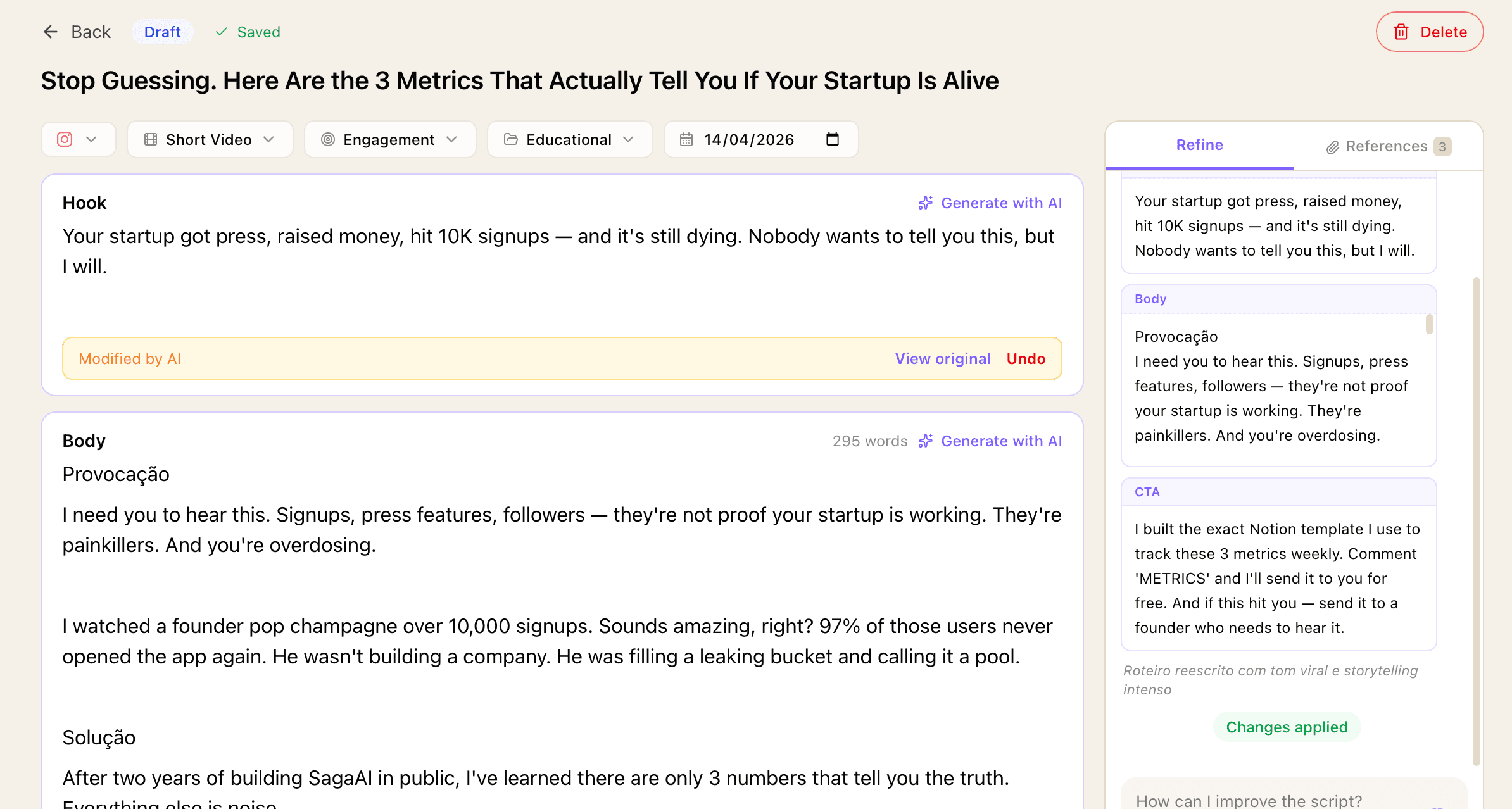1512x809 pixels.
Task: Click the folder icon beside Educational
Action: [x=511, y=139]
